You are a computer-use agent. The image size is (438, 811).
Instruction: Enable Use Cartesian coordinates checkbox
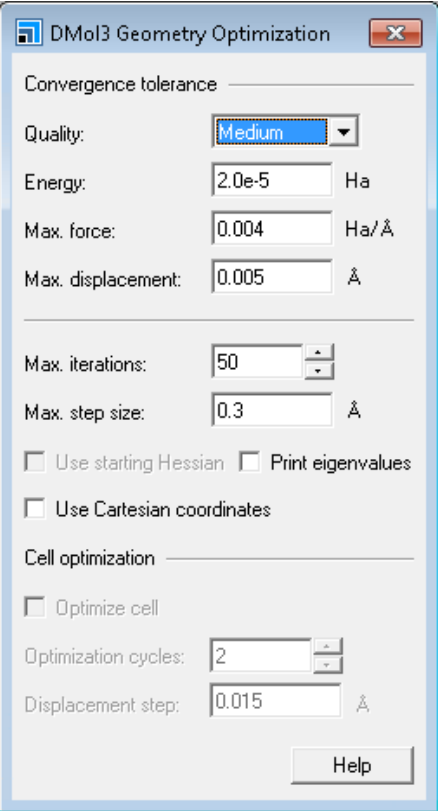coord(35,508)
